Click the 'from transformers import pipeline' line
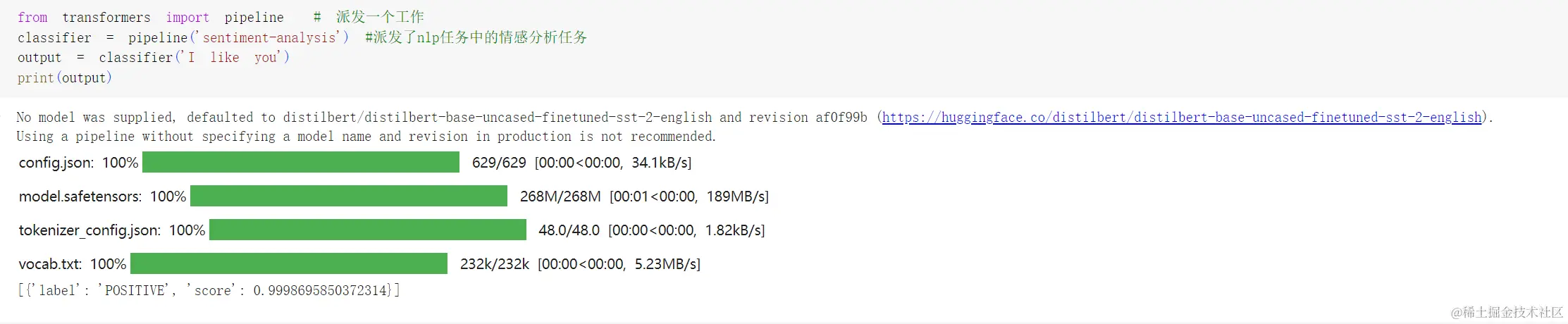Image resolution: width=1568 pixels, height=324 pixels. click(x=150, y=17)
